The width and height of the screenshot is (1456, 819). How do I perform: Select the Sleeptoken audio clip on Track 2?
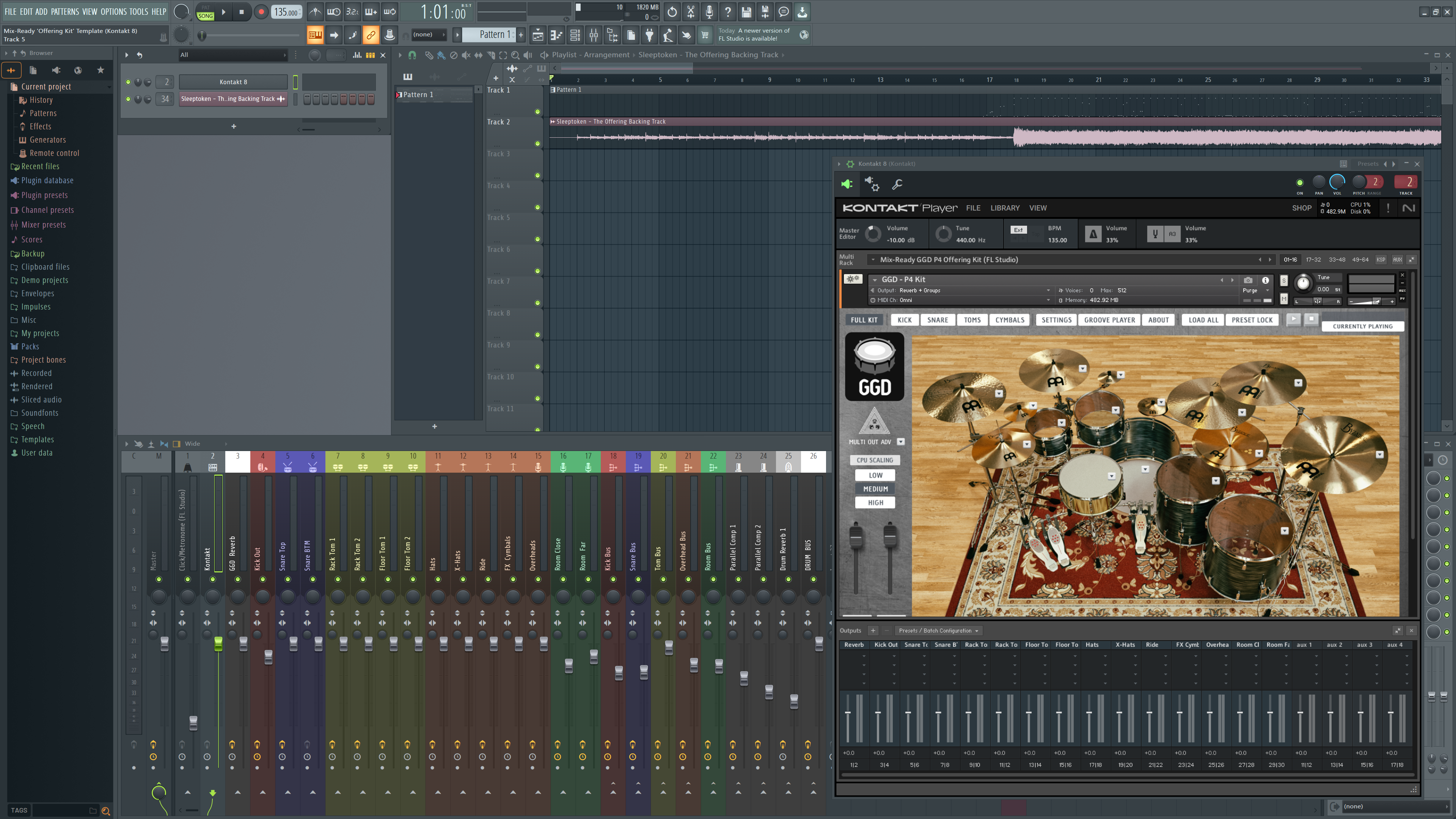[791, 136]
